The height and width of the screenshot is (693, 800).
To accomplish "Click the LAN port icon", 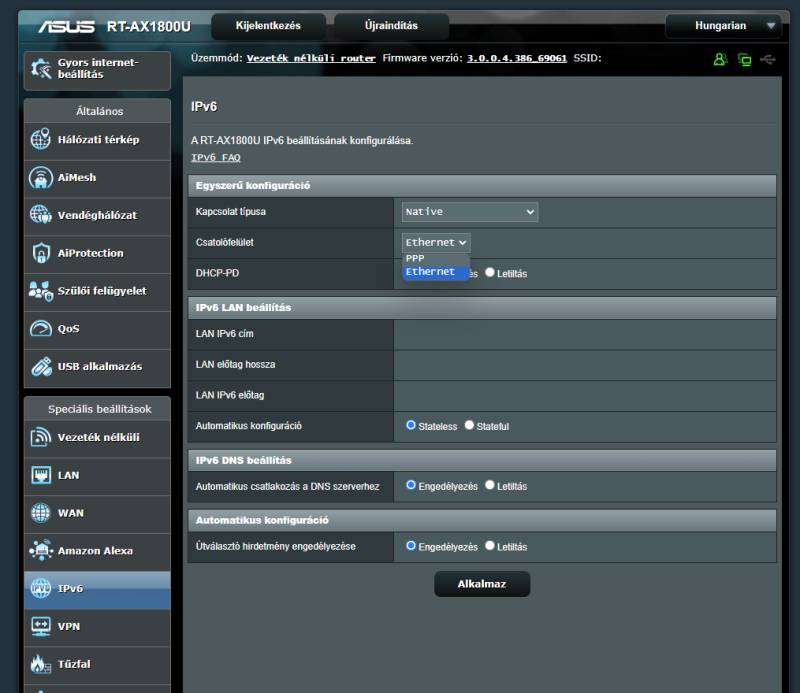I will [41, 475].
